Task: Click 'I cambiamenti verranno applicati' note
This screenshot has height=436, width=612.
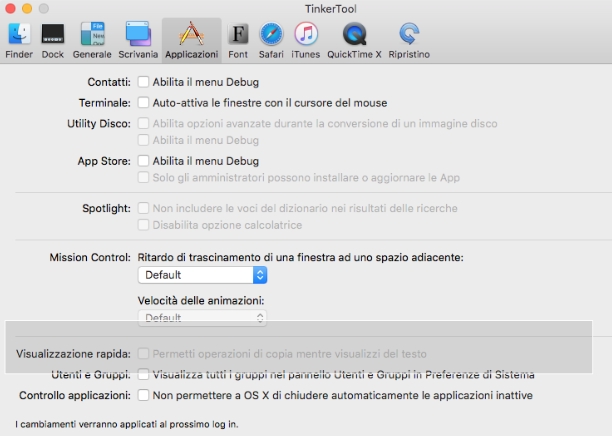Action: [127, 424]
